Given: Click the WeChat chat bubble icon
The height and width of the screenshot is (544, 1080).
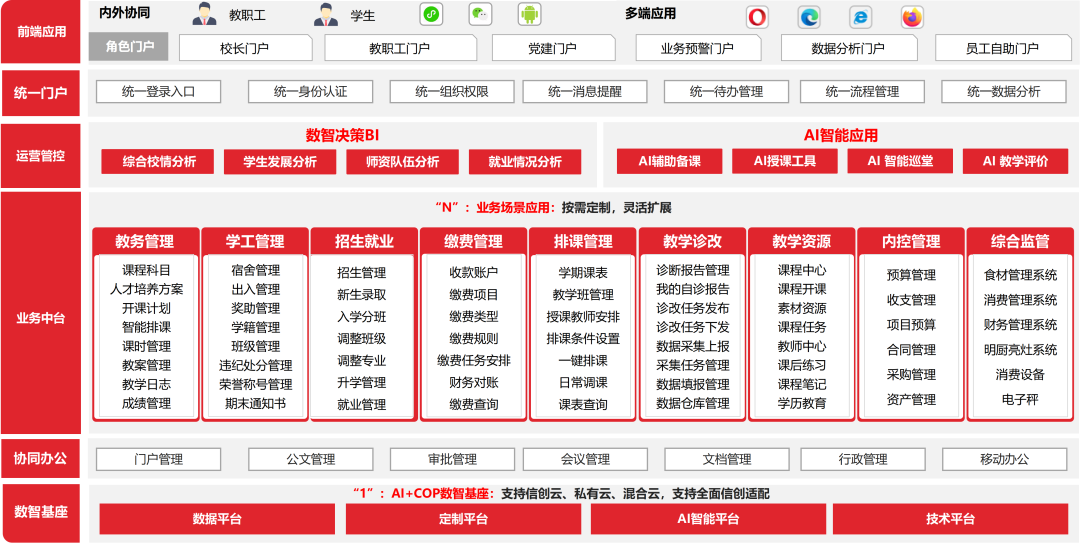Looking at the screenshot, I should click(480, 14).
